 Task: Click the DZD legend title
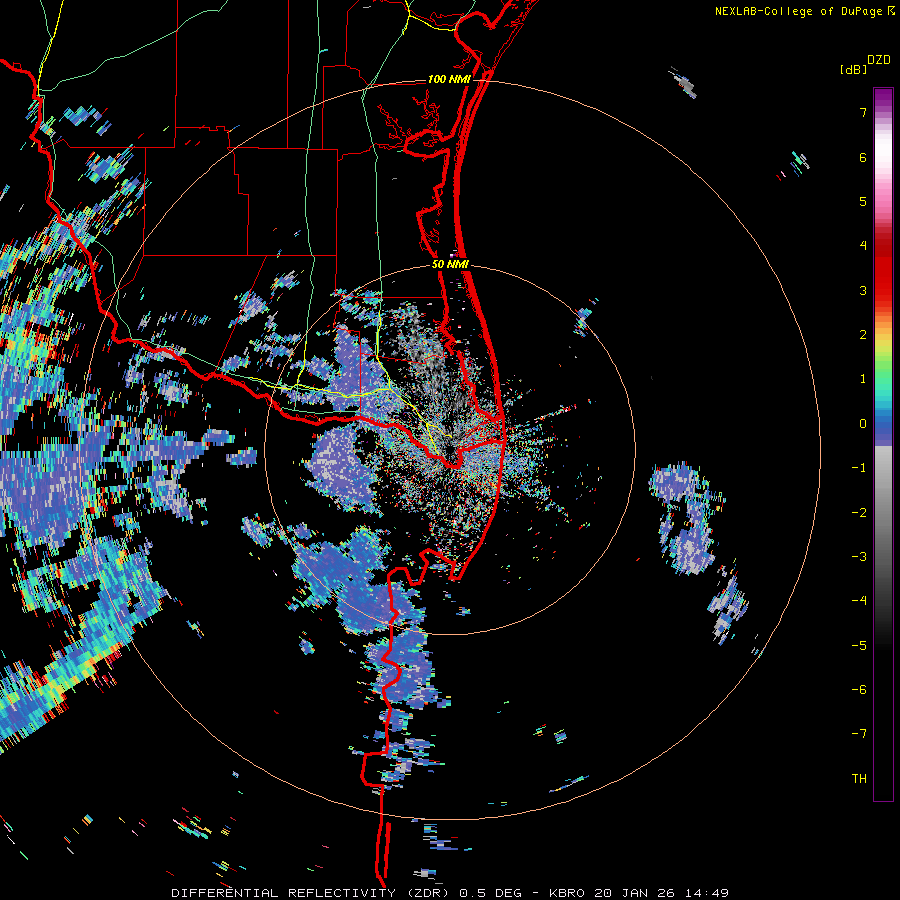(x=879, y=60)
